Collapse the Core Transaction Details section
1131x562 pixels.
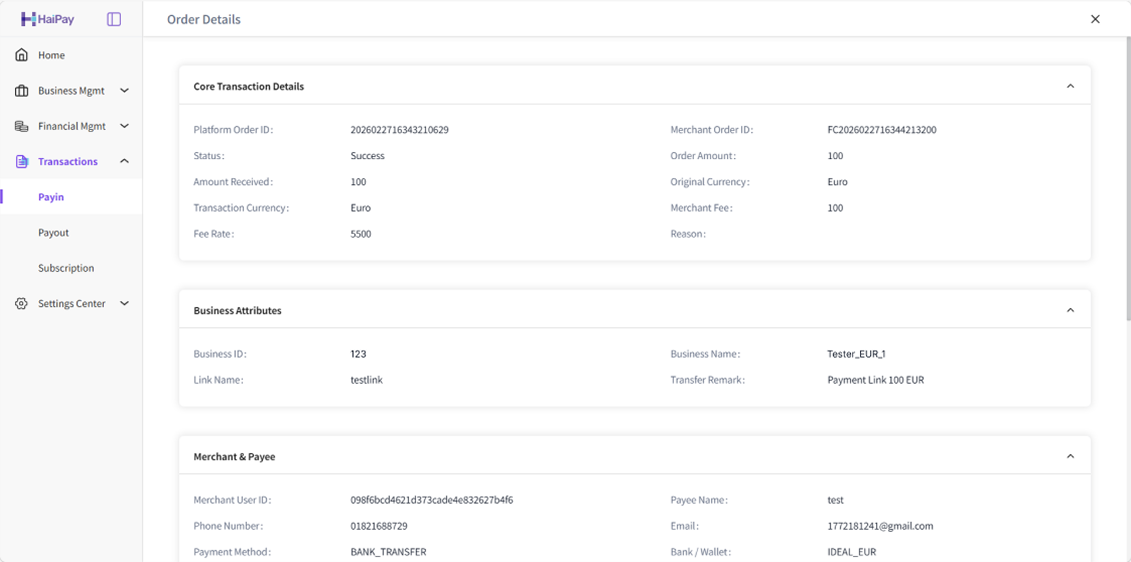pos(1070,86)
